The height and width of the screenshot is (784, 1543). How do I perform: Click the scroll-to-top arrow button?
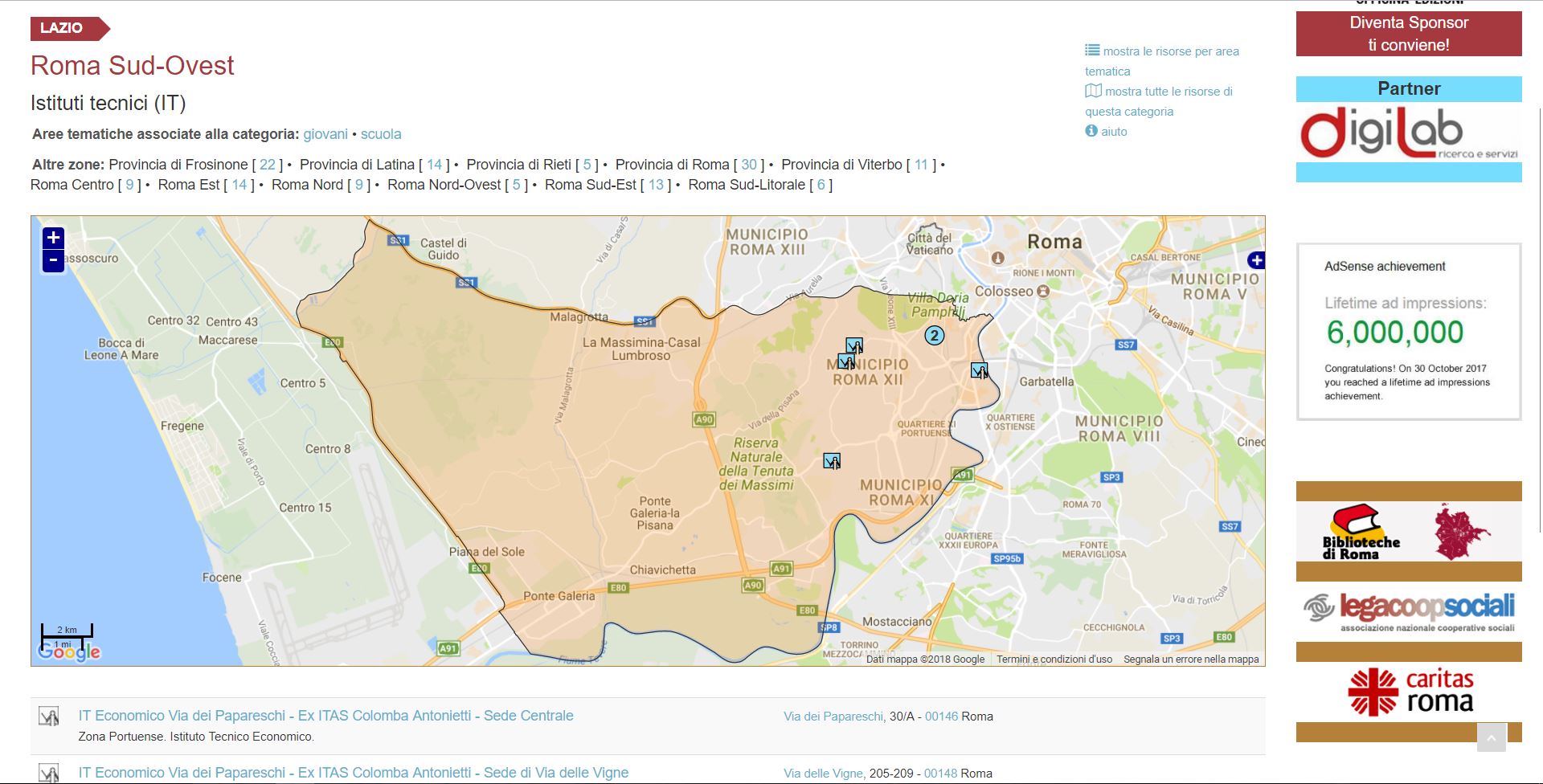tap(1491, 737)
